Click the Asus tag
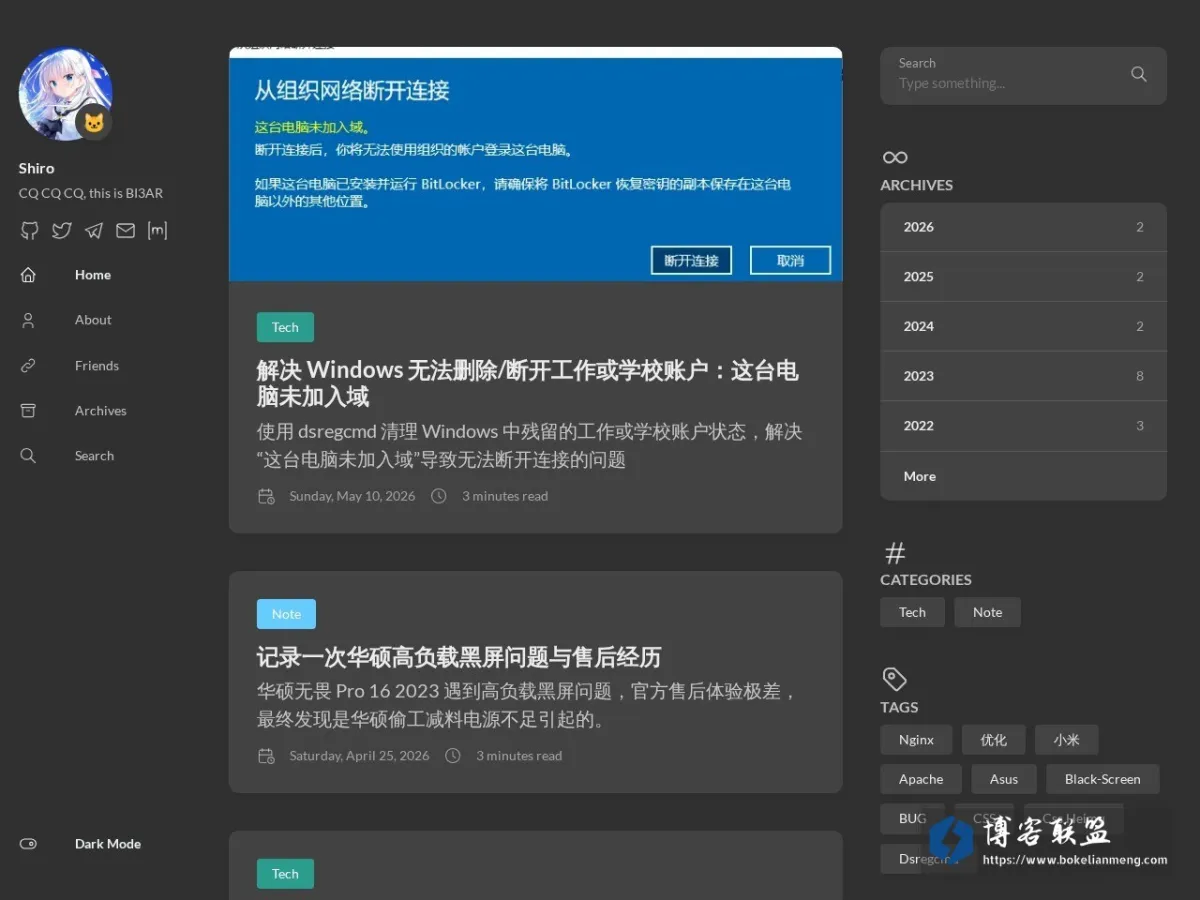 click(x=1004, y=779)
